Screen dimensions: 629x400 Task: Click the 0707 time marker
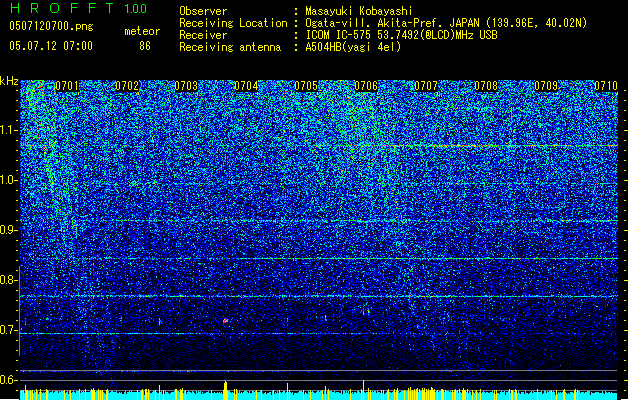tap(426, 86)
